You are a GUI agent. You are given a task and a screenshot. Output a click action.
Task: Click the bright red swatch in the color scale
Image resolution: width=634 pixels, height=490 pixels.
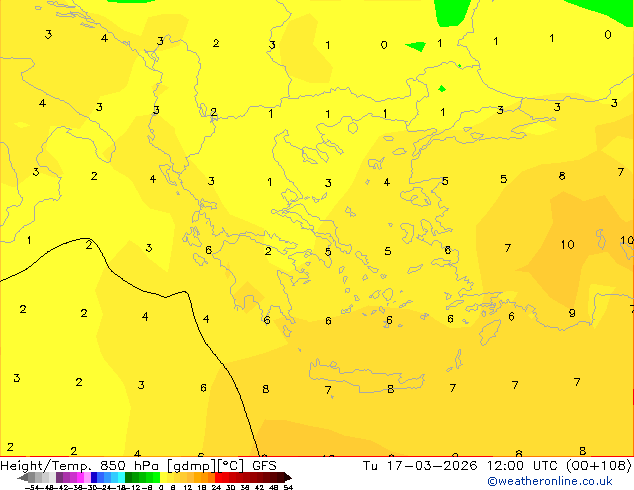[218, 477]
